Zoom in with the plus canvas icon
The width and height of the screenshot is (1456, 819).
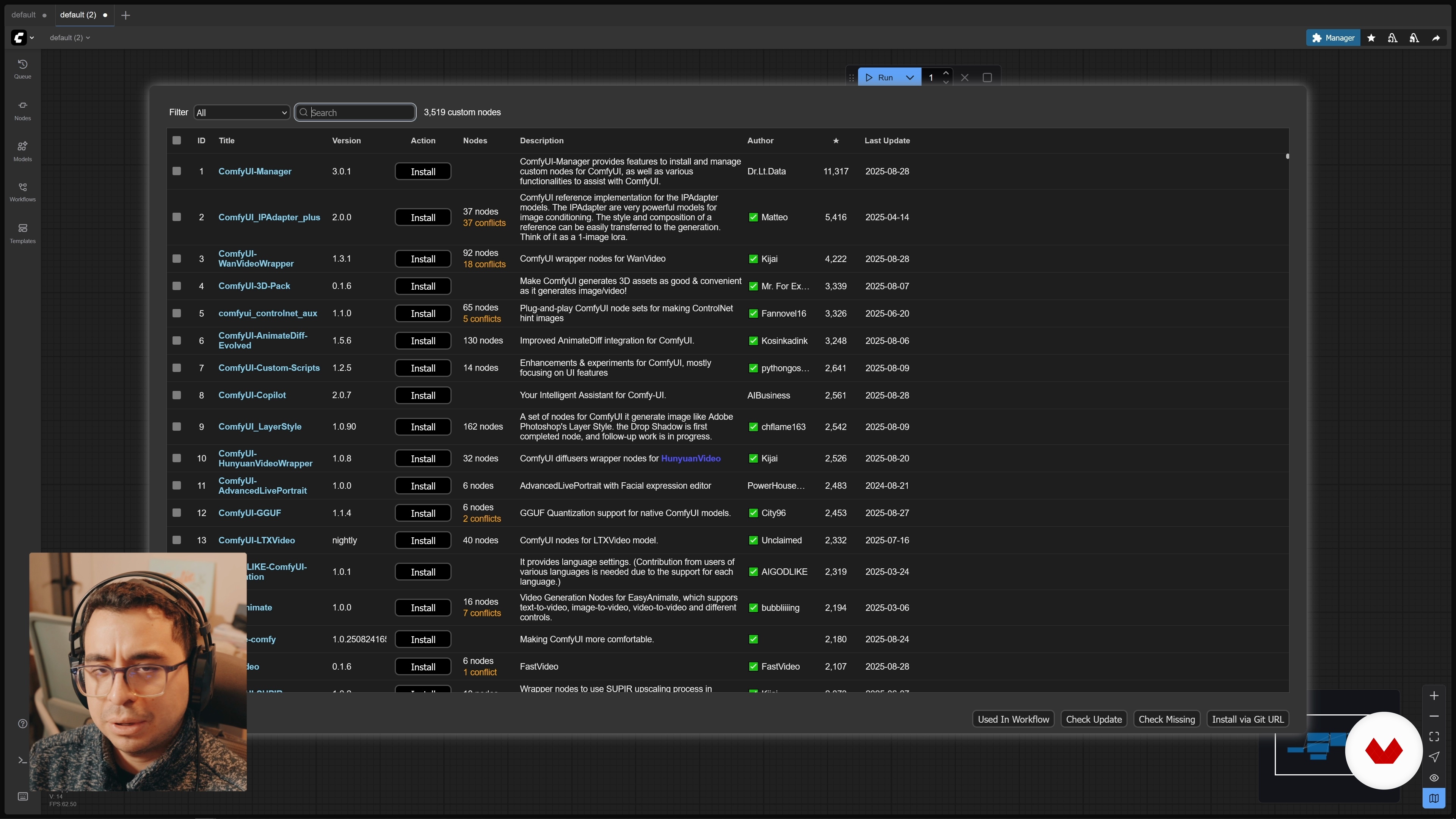(1434, 696)
